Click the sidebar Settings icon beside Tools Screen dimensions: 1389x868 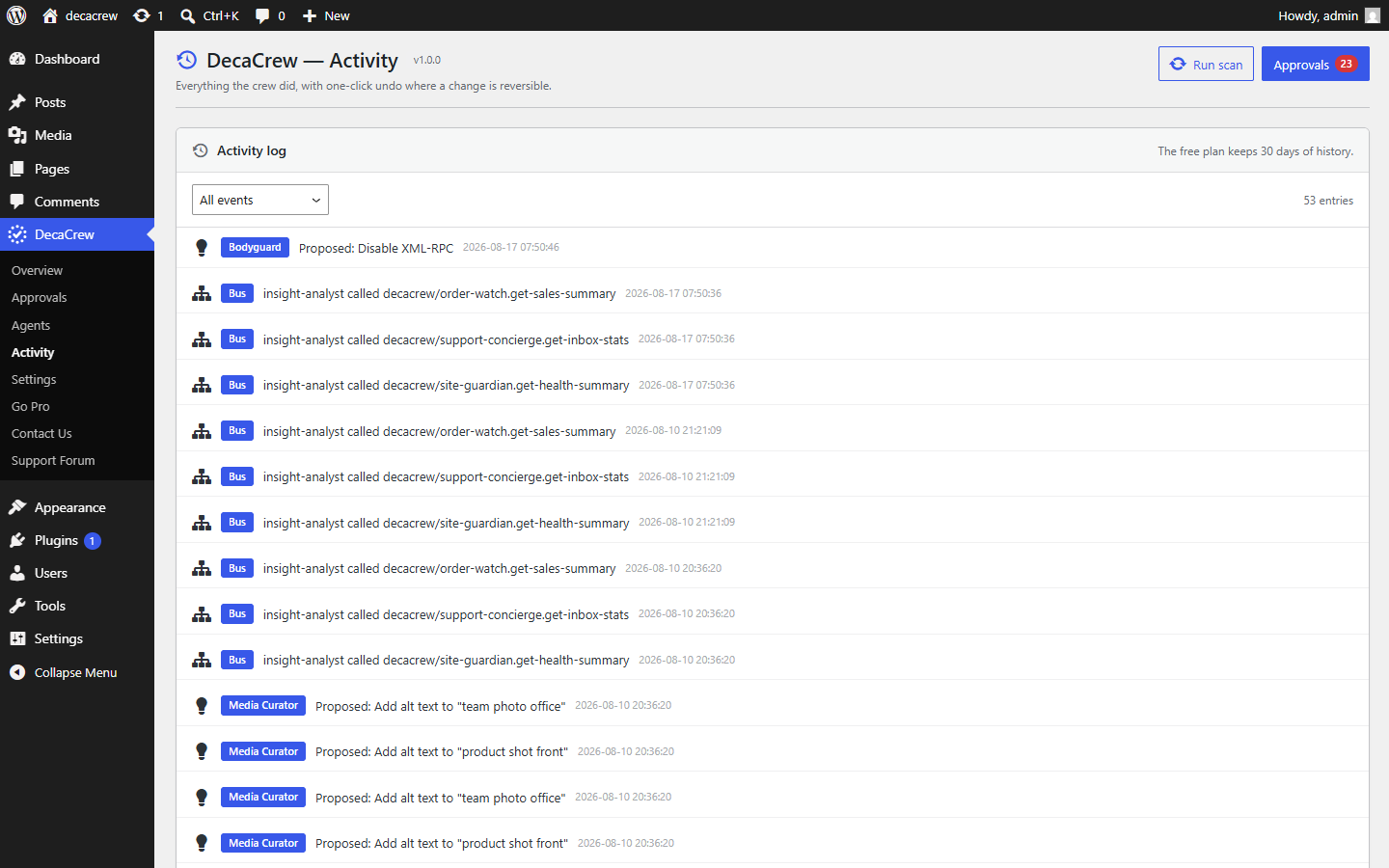pos(17,638)
